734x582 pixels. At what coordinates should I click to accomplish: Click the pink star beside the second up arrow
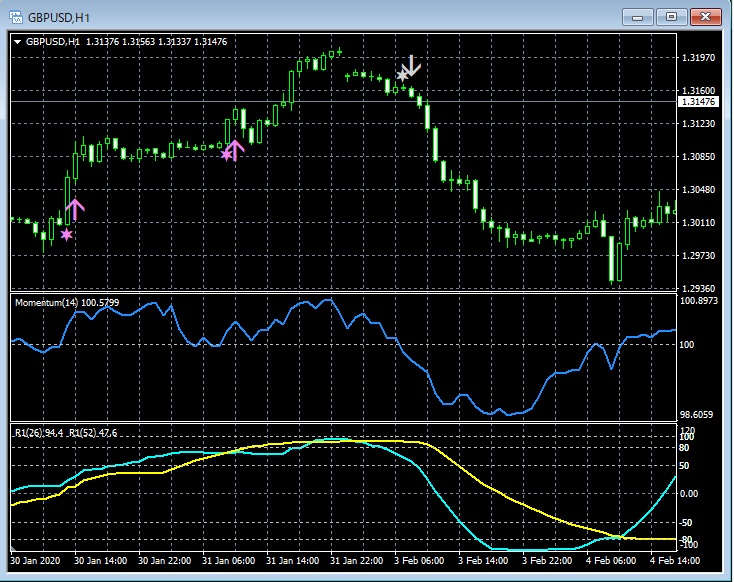click(226, 154)
